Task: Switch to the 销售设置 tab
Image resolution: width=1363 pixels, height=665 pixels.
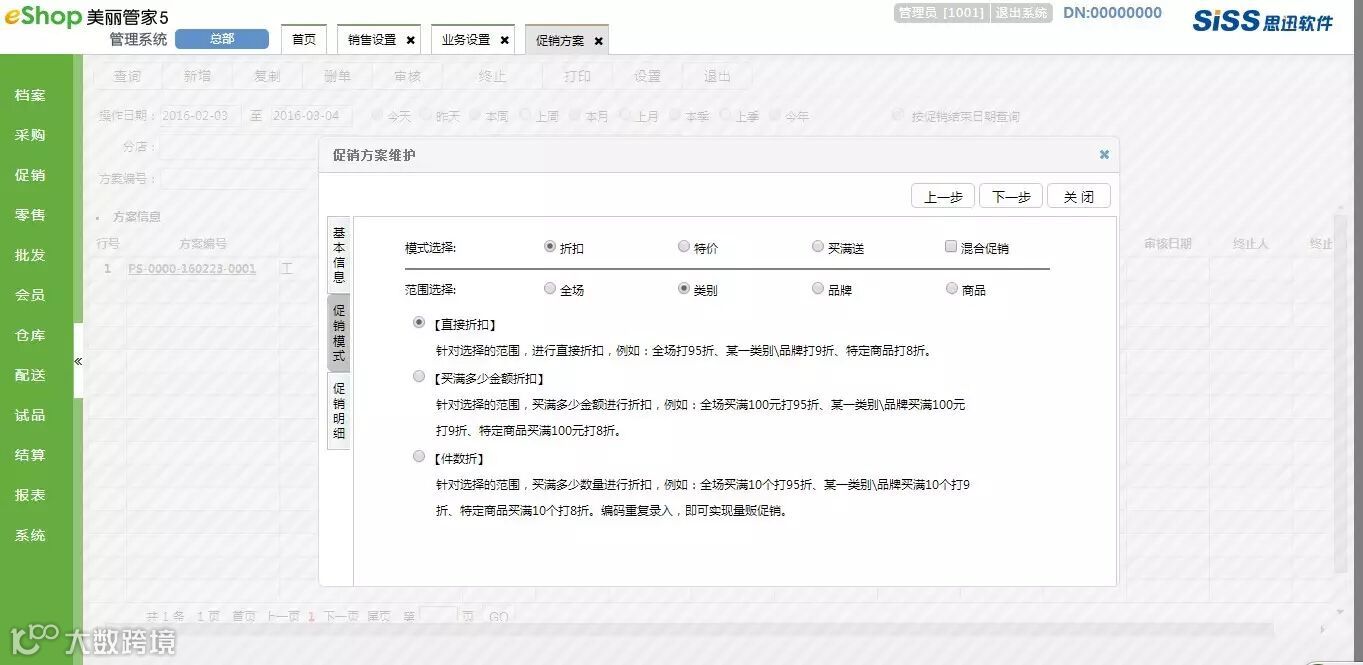Action: coord(372,40)
